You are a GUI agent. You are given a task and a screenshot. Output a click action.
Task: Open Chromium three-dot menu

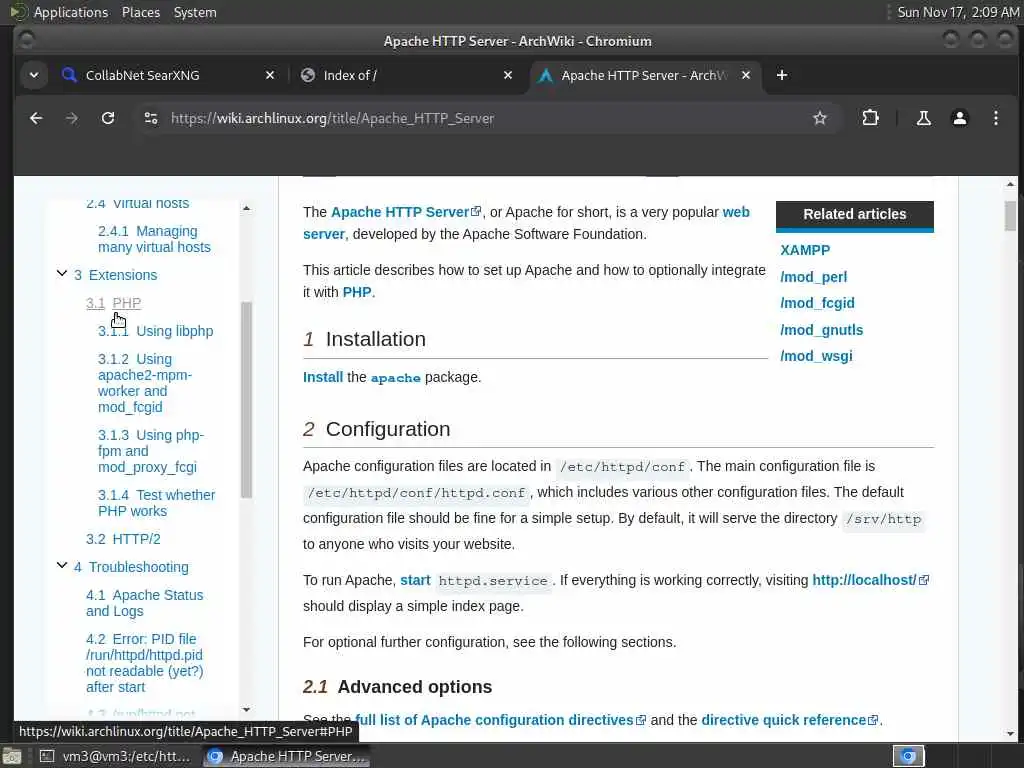click(995, 118)
